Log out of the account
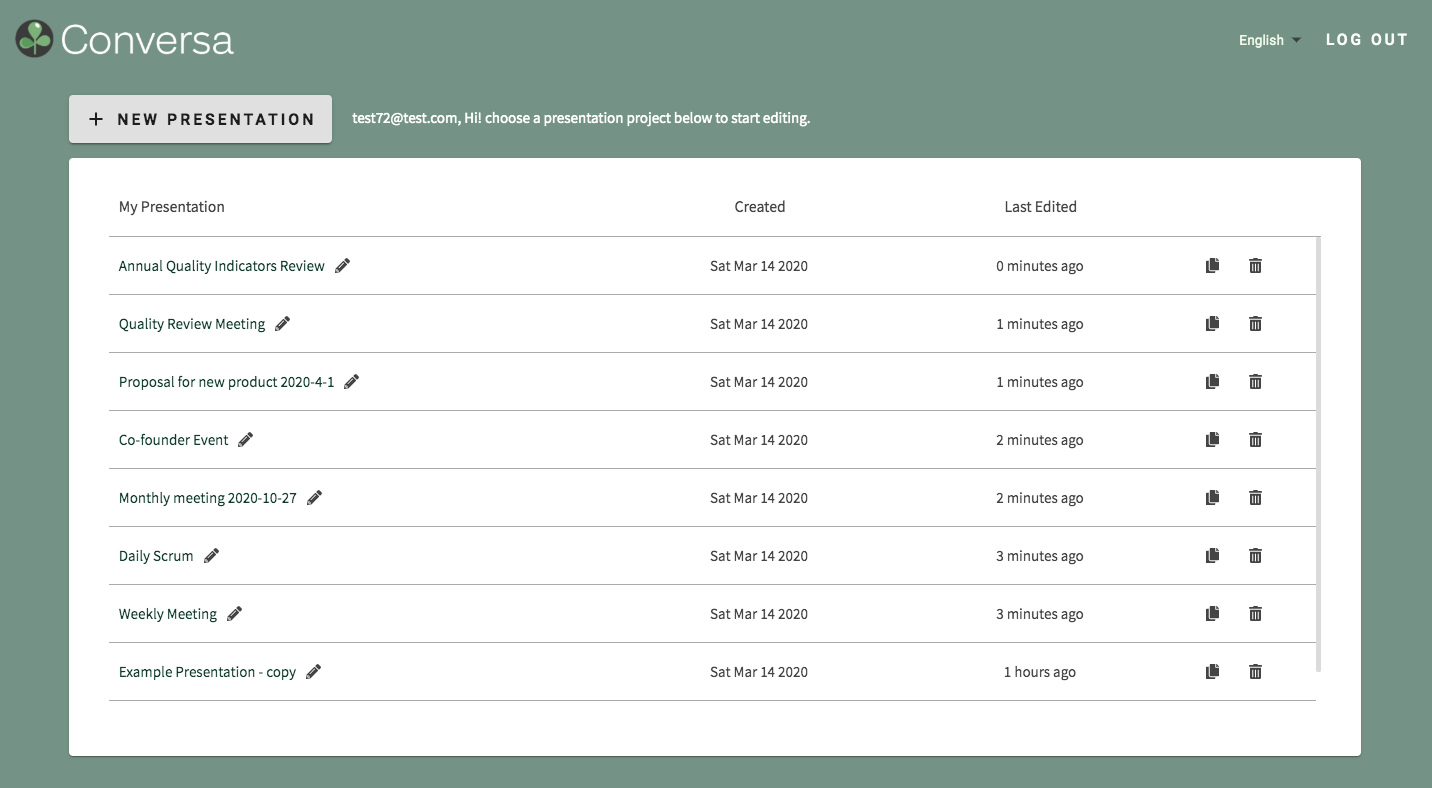1432x788 pixels. [x=1366, y=40]
